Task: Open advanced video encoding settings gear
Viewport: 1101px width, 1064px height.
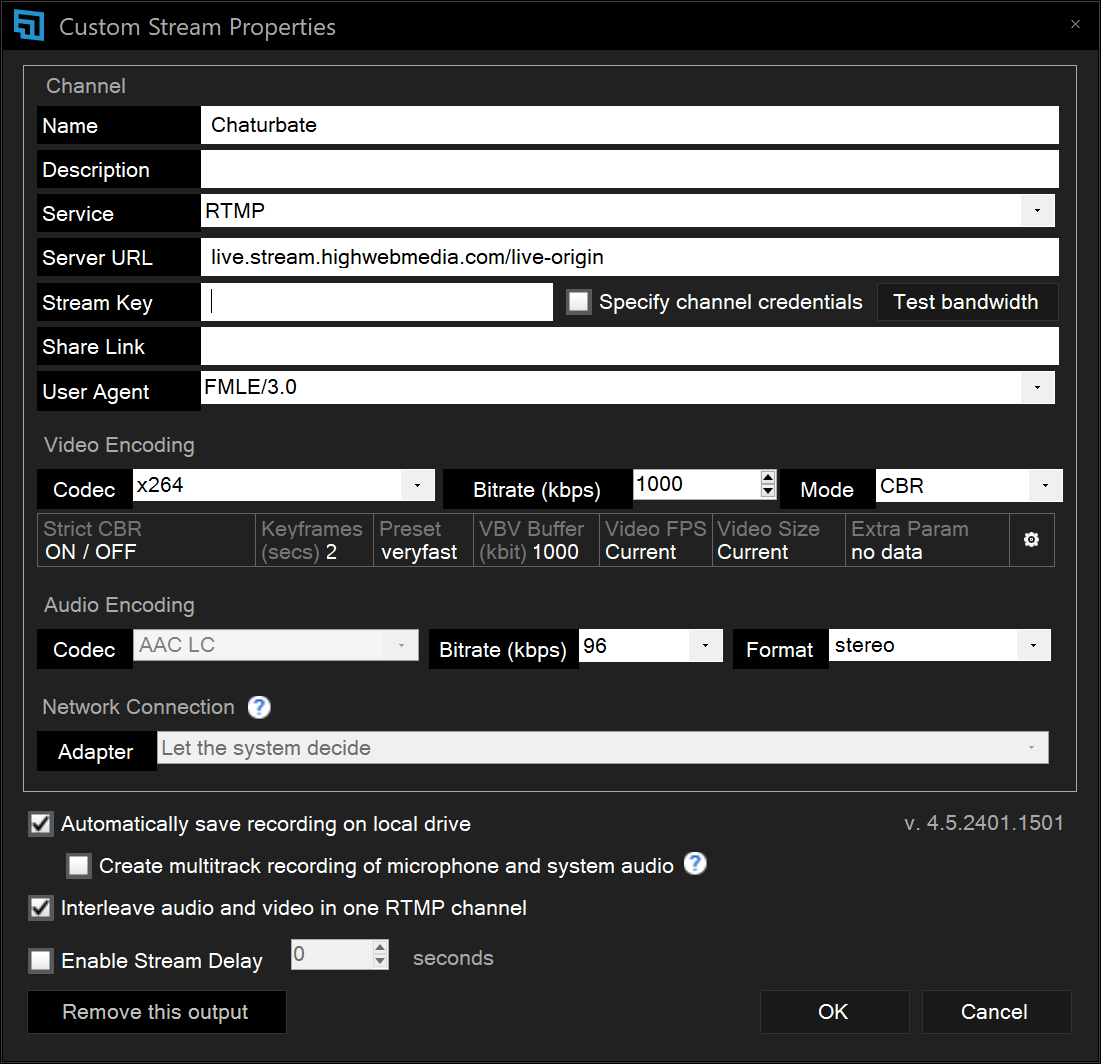Action: point(1031,539)
